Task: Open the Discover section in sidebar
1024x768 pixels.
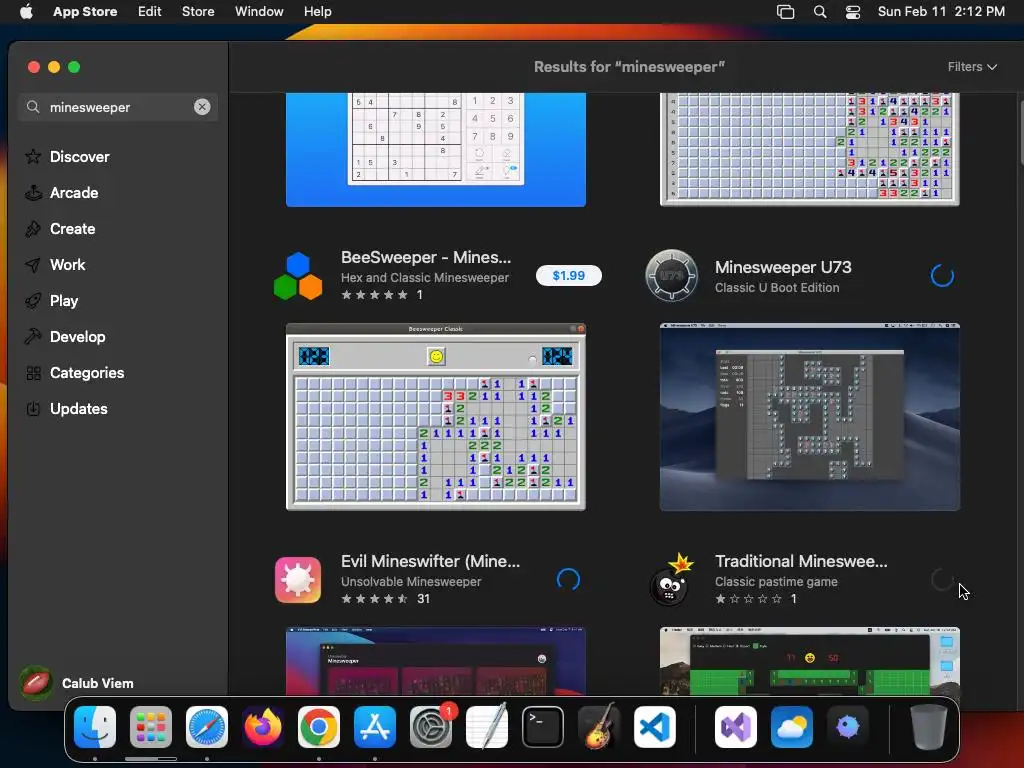Action: tap(78, 157)
